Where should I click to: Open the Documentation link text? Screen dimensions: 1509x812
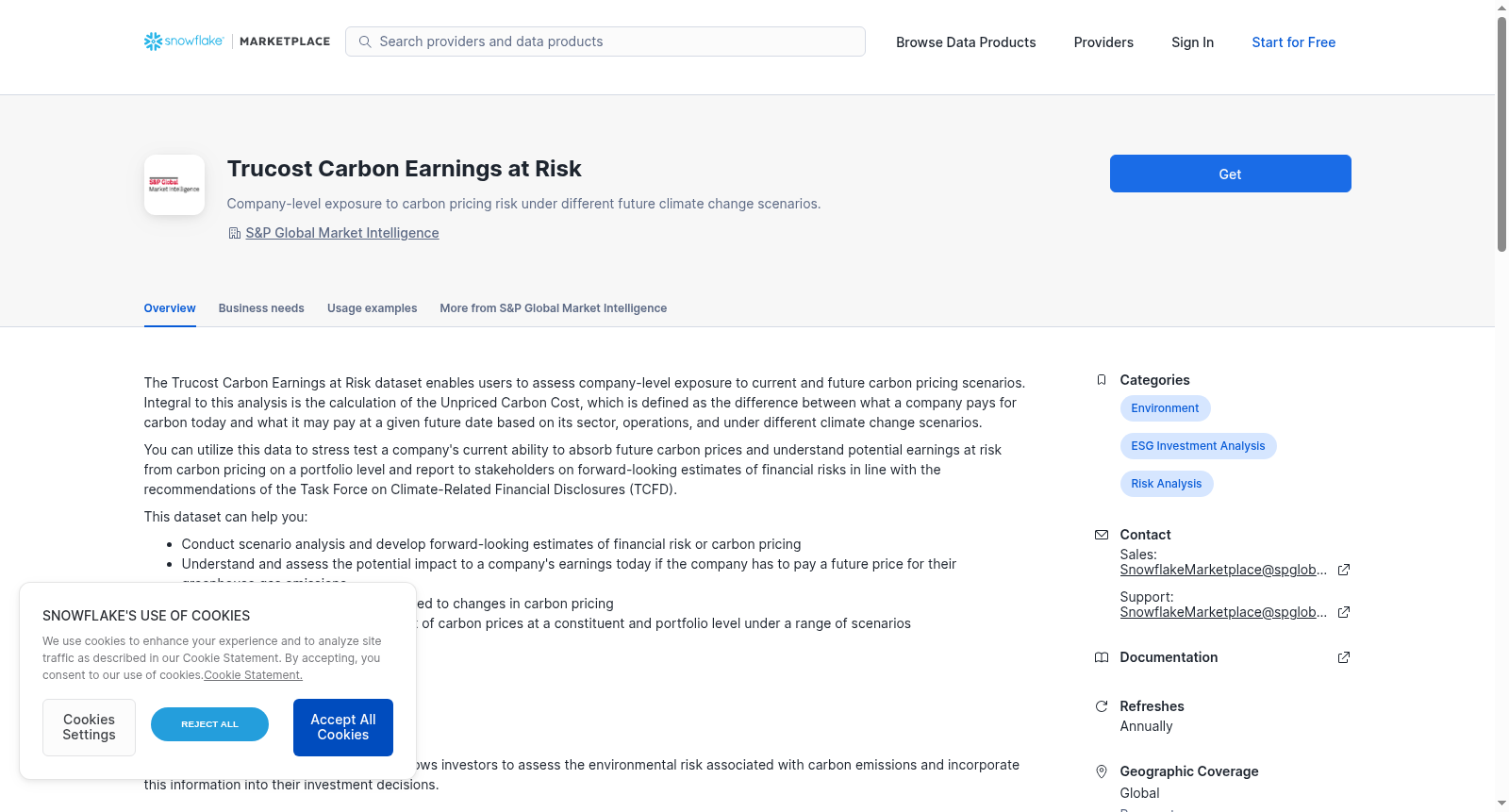[1169, 657]
